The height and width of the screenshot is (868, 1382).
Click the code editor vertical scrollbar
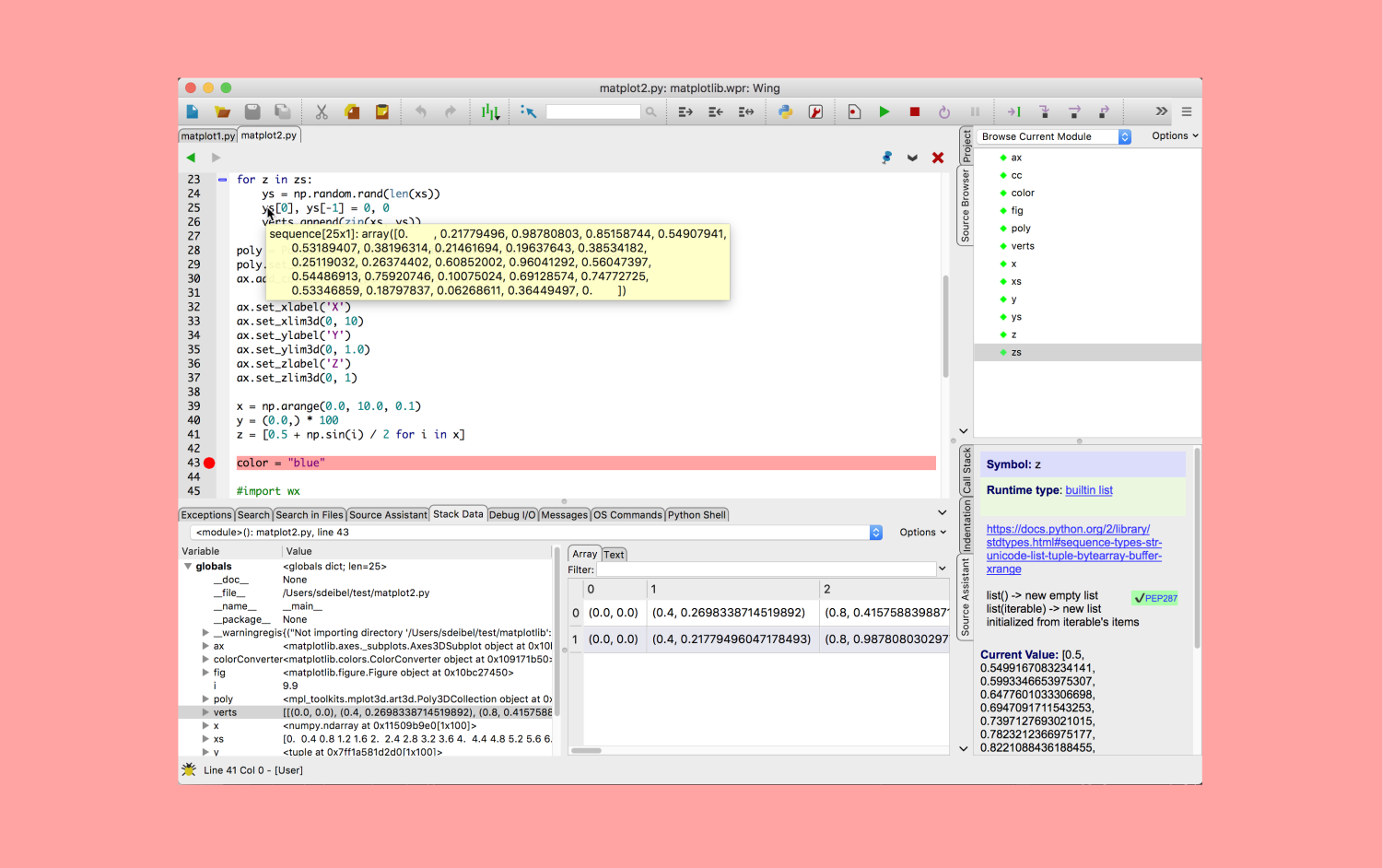(945, 326)
